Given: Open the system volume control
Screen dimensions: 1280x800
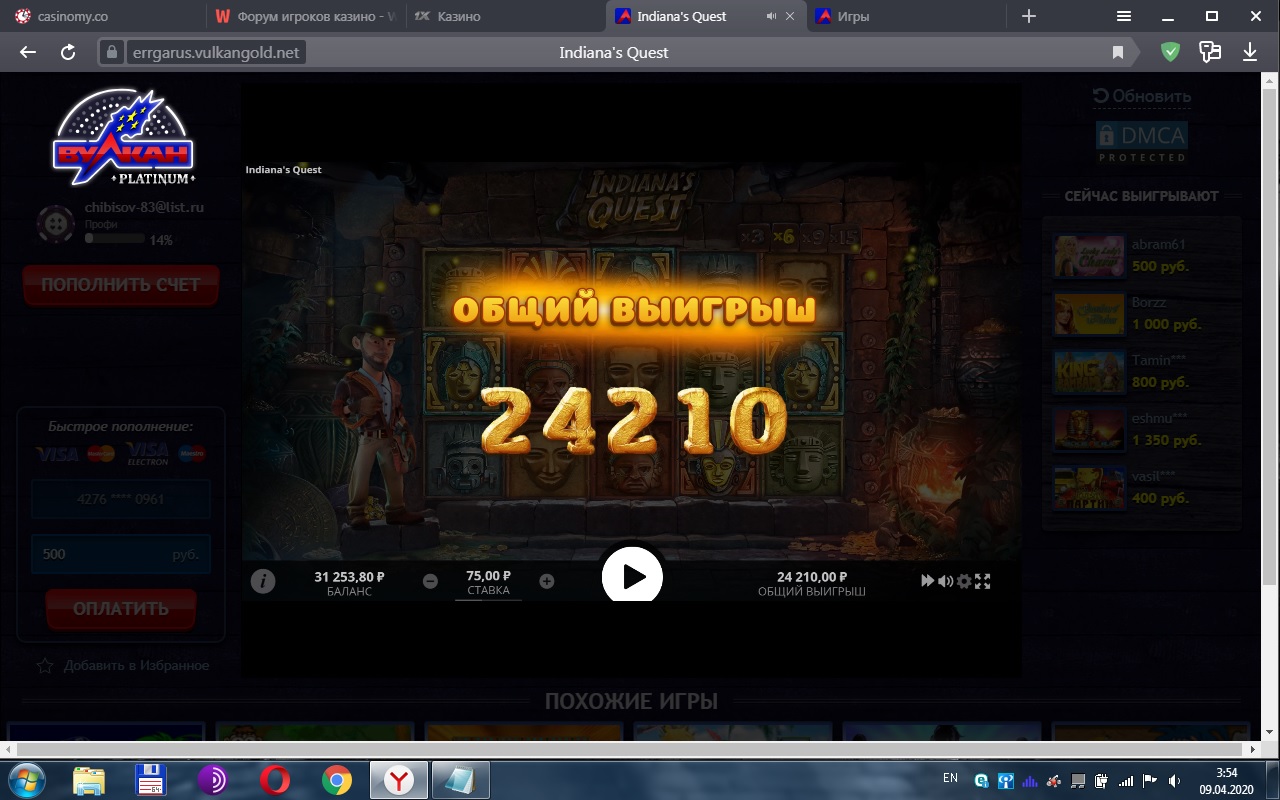Looking at the screenshot, I should [x=1174, y=780].
